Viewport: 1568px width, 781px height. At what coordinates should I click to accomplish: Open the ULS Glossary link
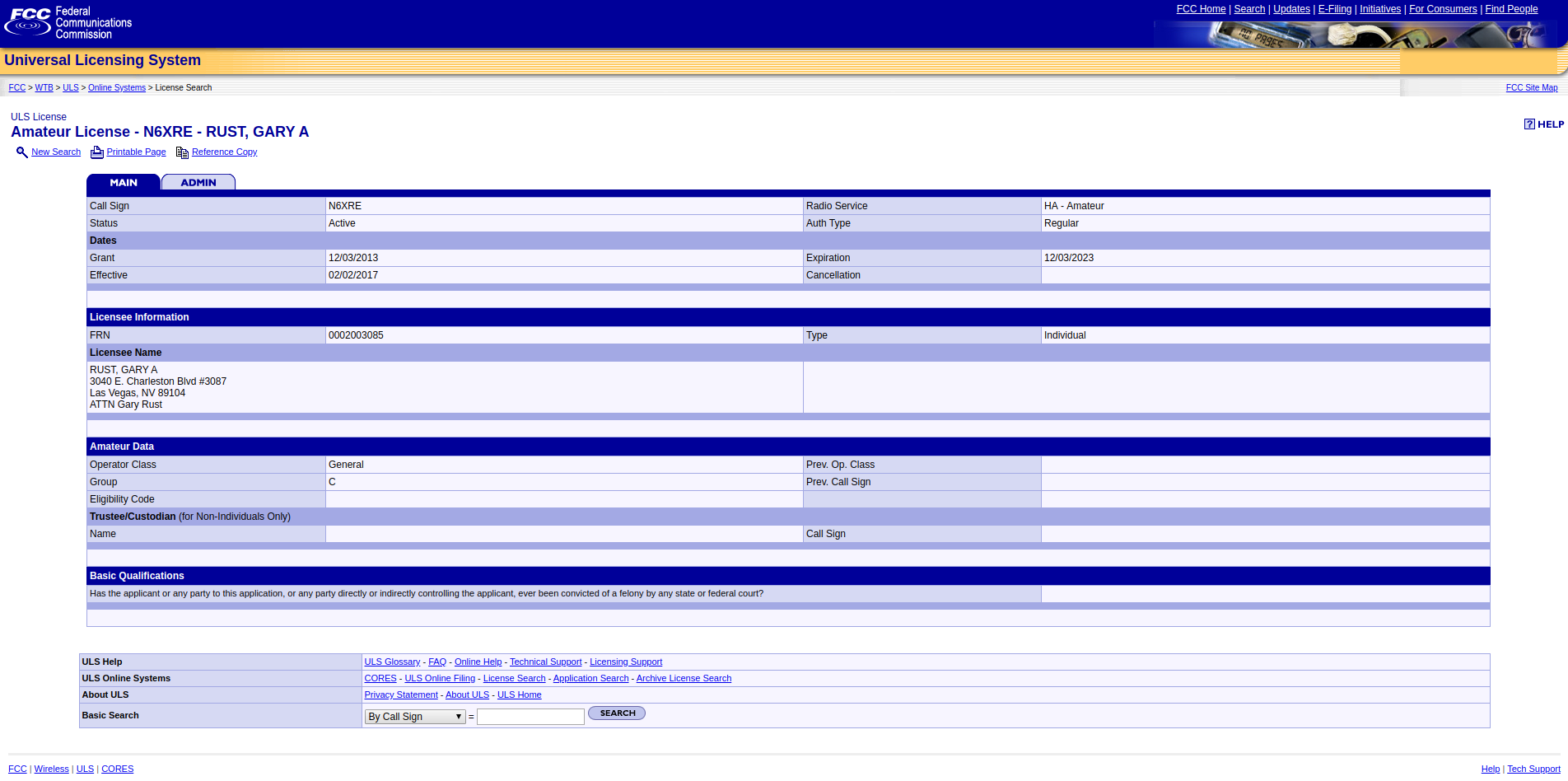coord(392,662)
